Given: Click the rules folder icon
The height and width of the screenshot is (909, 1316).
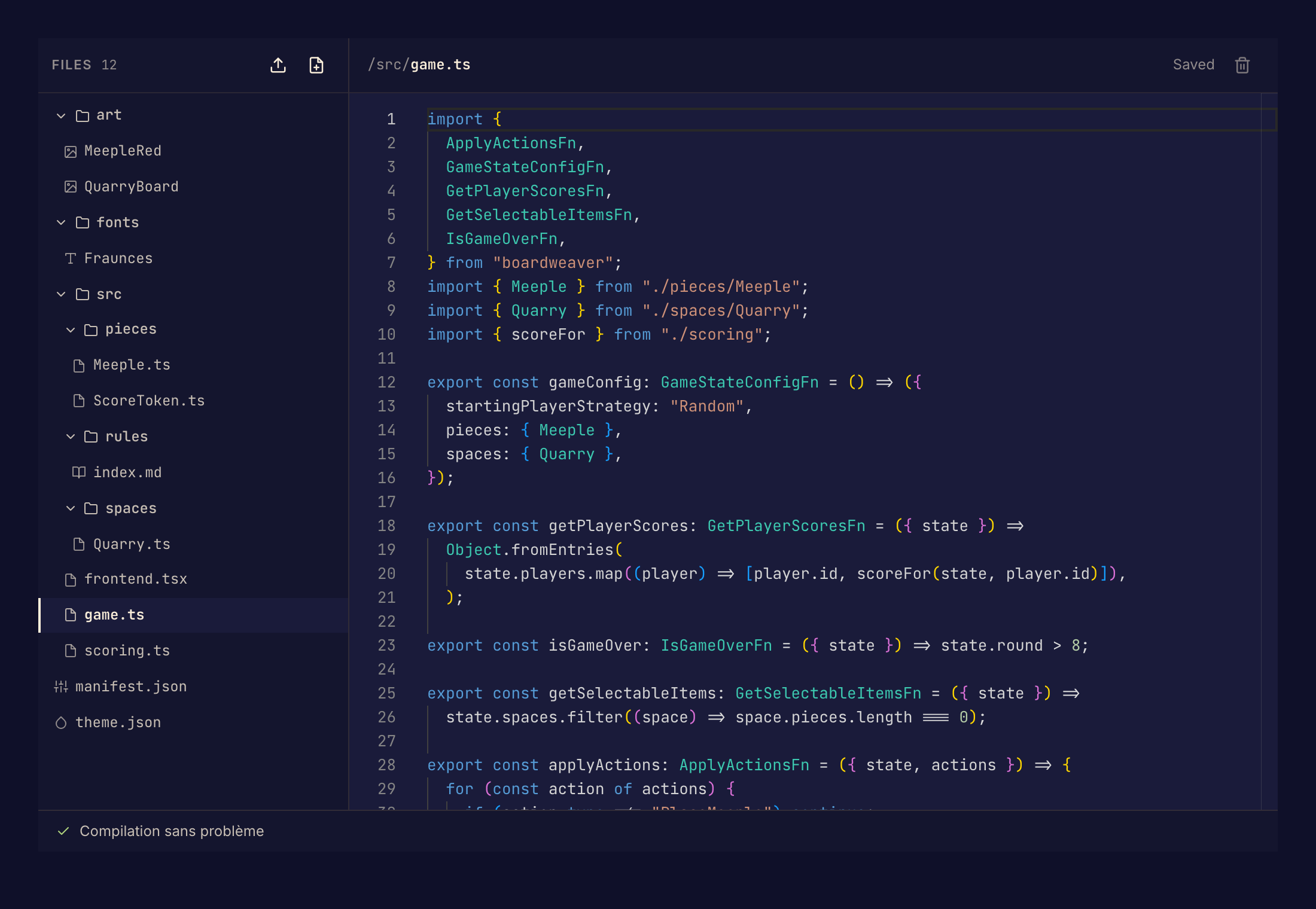Looking at the screenshot, I should tap(91, 437).
